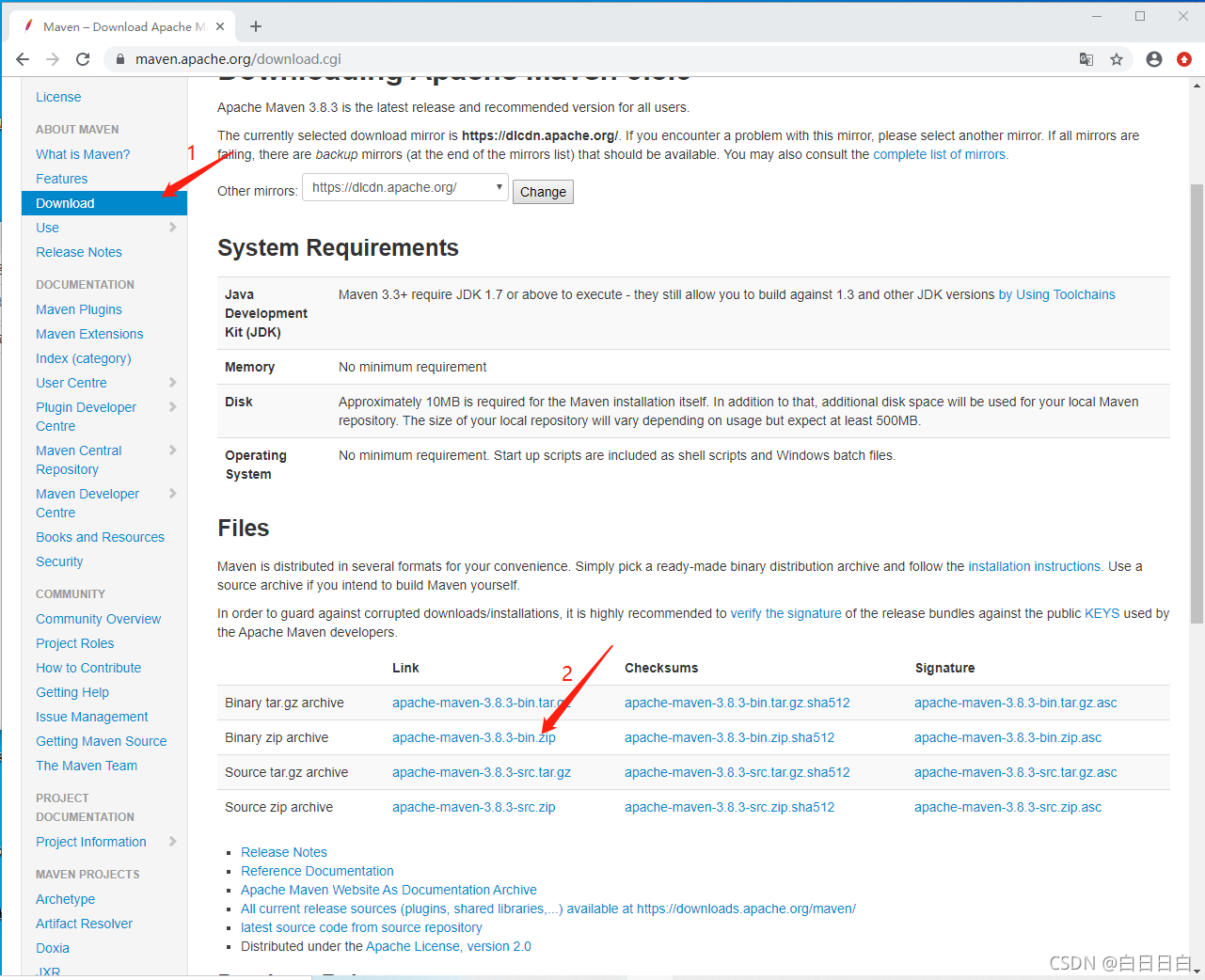Screen dimensions: 1205x980
Task: Open How to Contribute sidebar link
Action: (88, 668)
